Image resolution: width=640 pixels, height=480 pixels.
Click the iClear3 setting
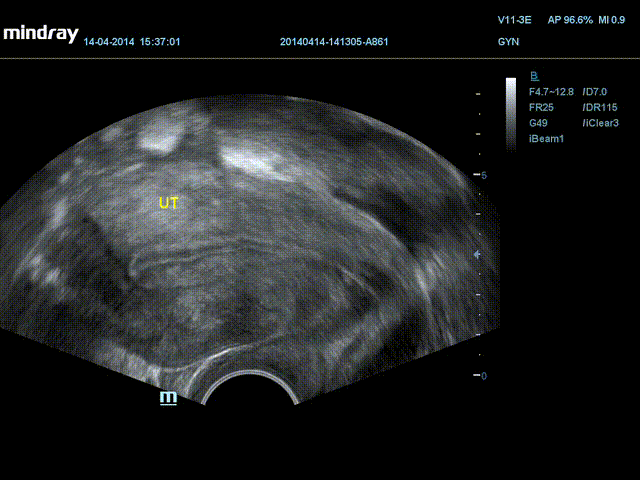600,123
